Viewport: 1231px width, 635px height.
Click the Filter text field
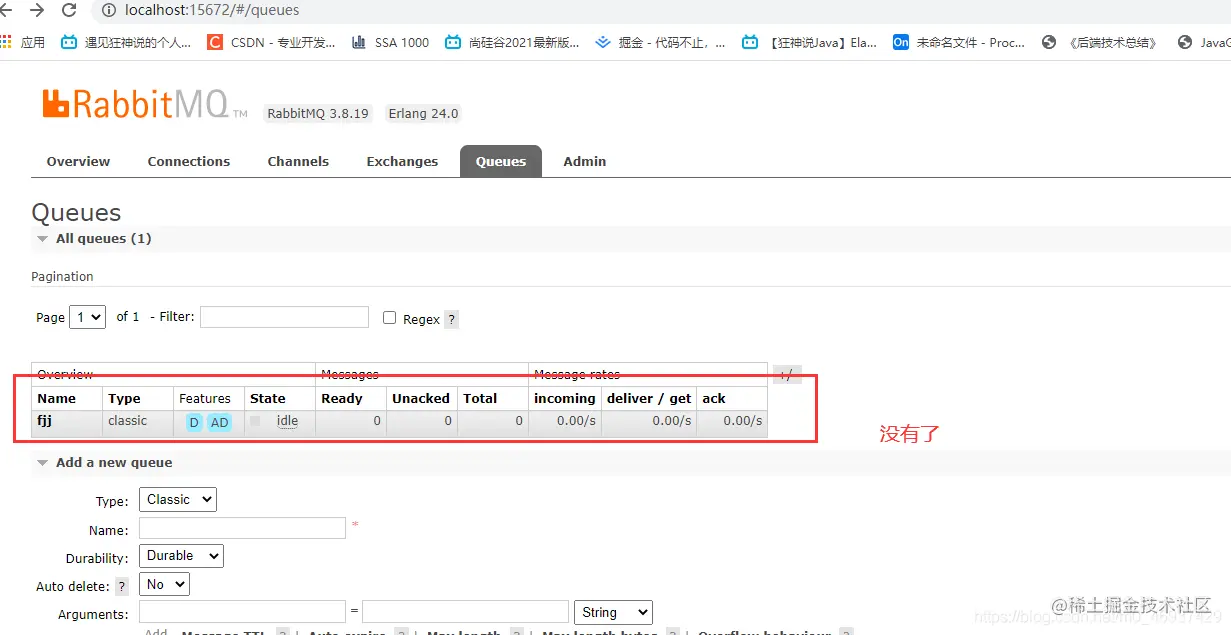[x=285, y=317]
